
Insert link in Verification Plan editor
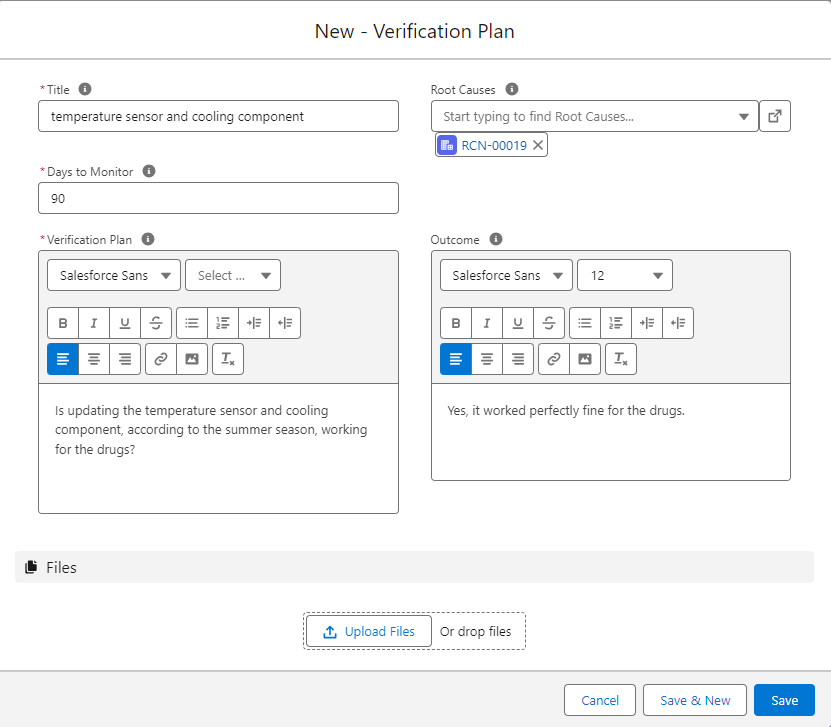pyautogui.click(x=161, y=359)
